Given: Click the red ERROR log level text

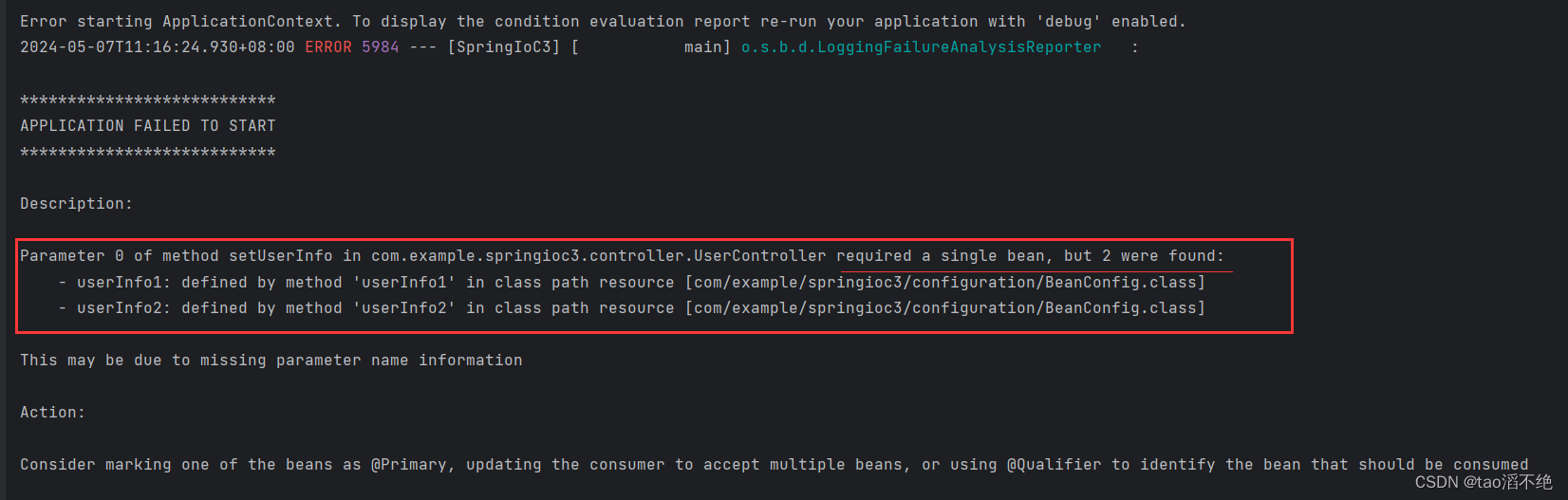Looking at the screenshot, I should click(328, 46).
